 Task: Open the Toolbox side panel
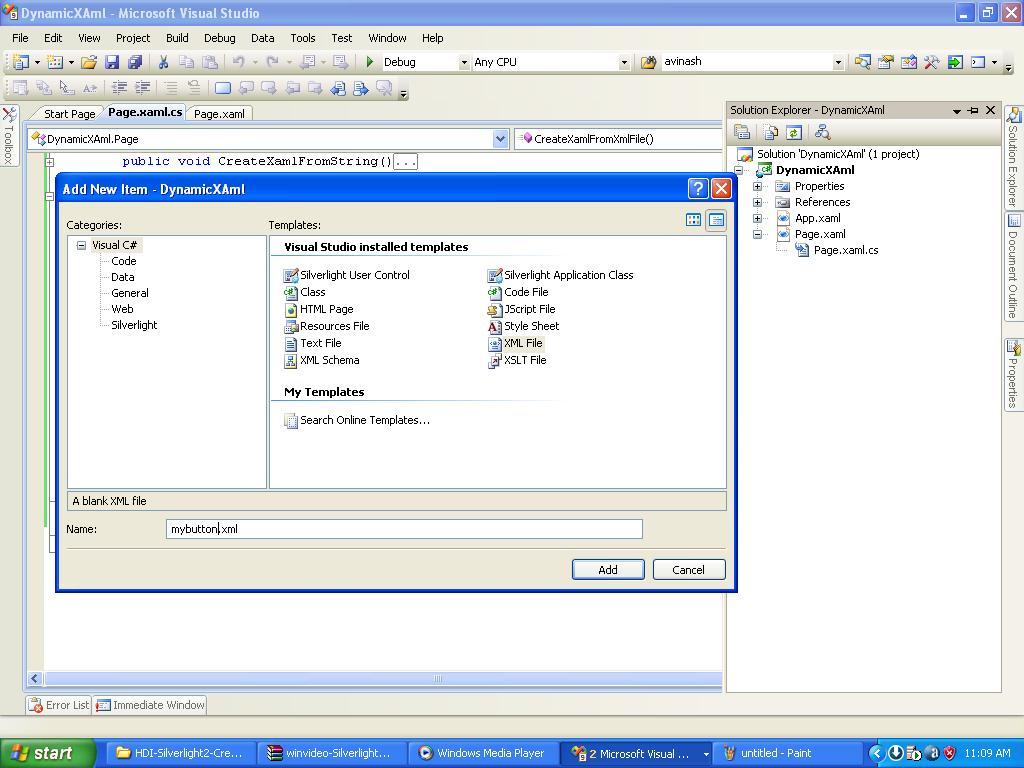coord(9,136)
